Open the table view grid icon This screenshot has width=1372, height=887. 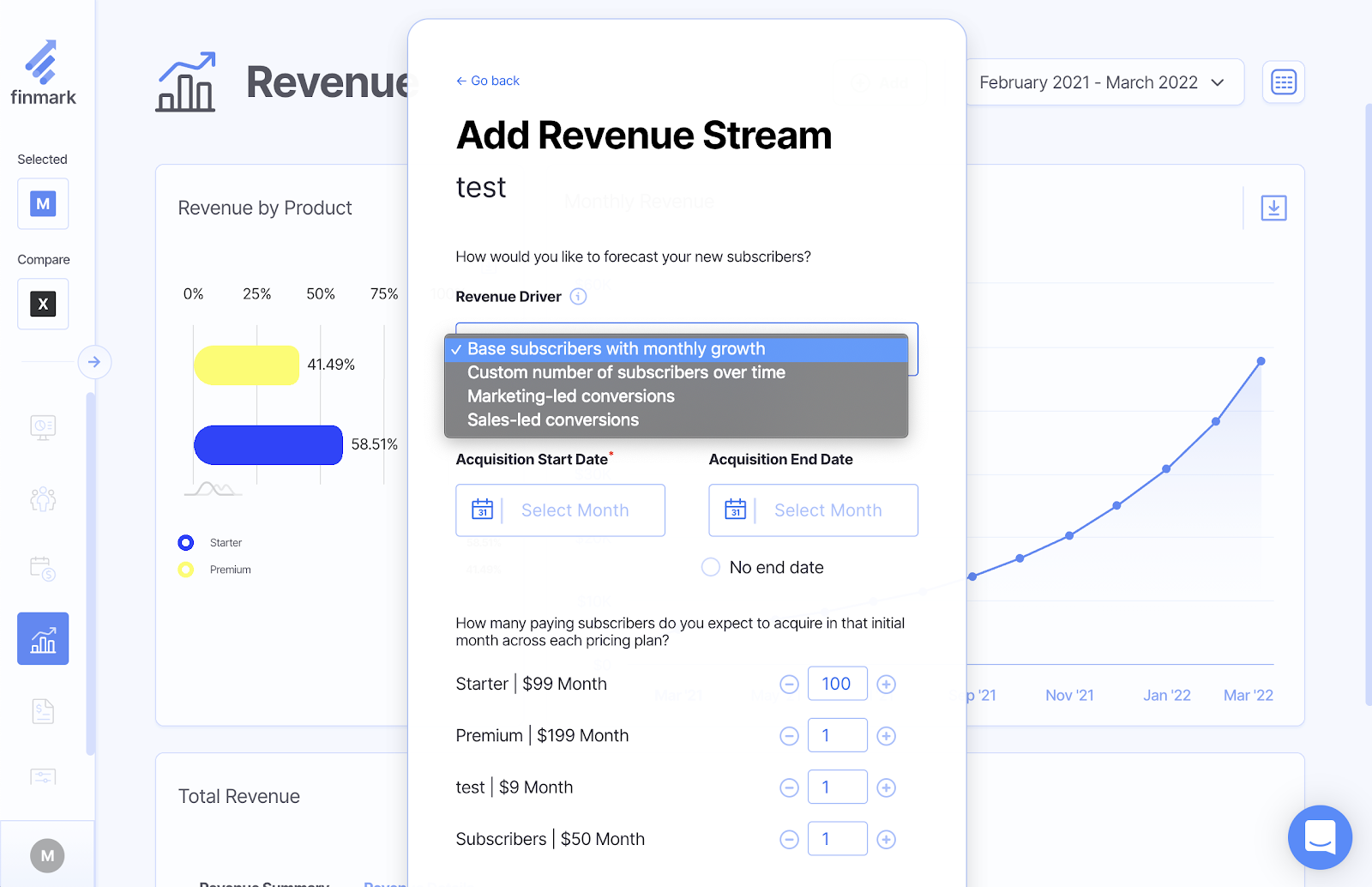pyautogui.click(x=1283, y=82)
